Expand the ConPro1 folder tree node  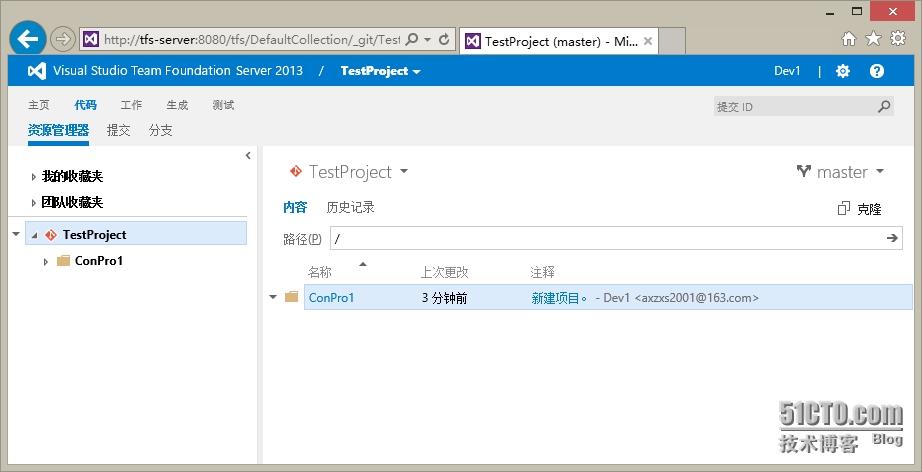(x=46, y=262)
